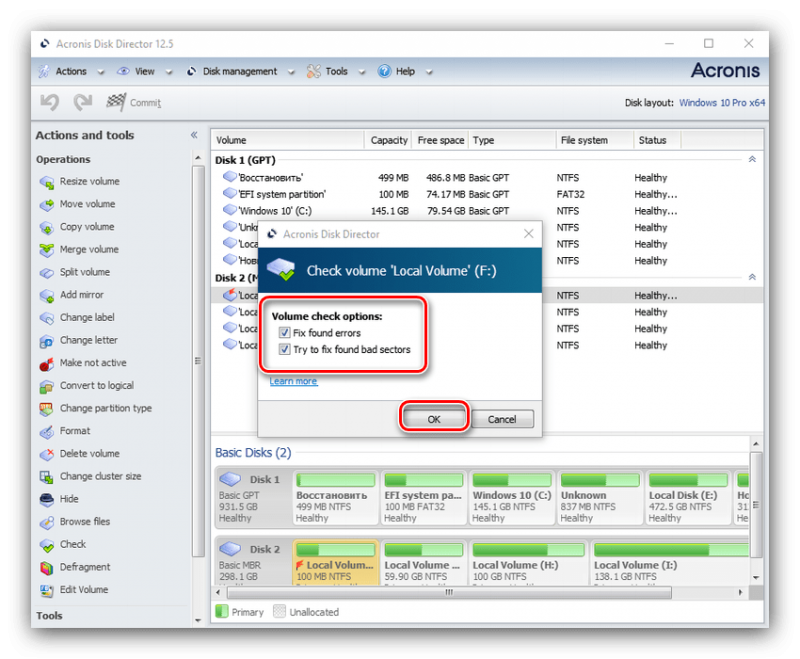Choose the Merge volume icon

(x=46, y=250)
